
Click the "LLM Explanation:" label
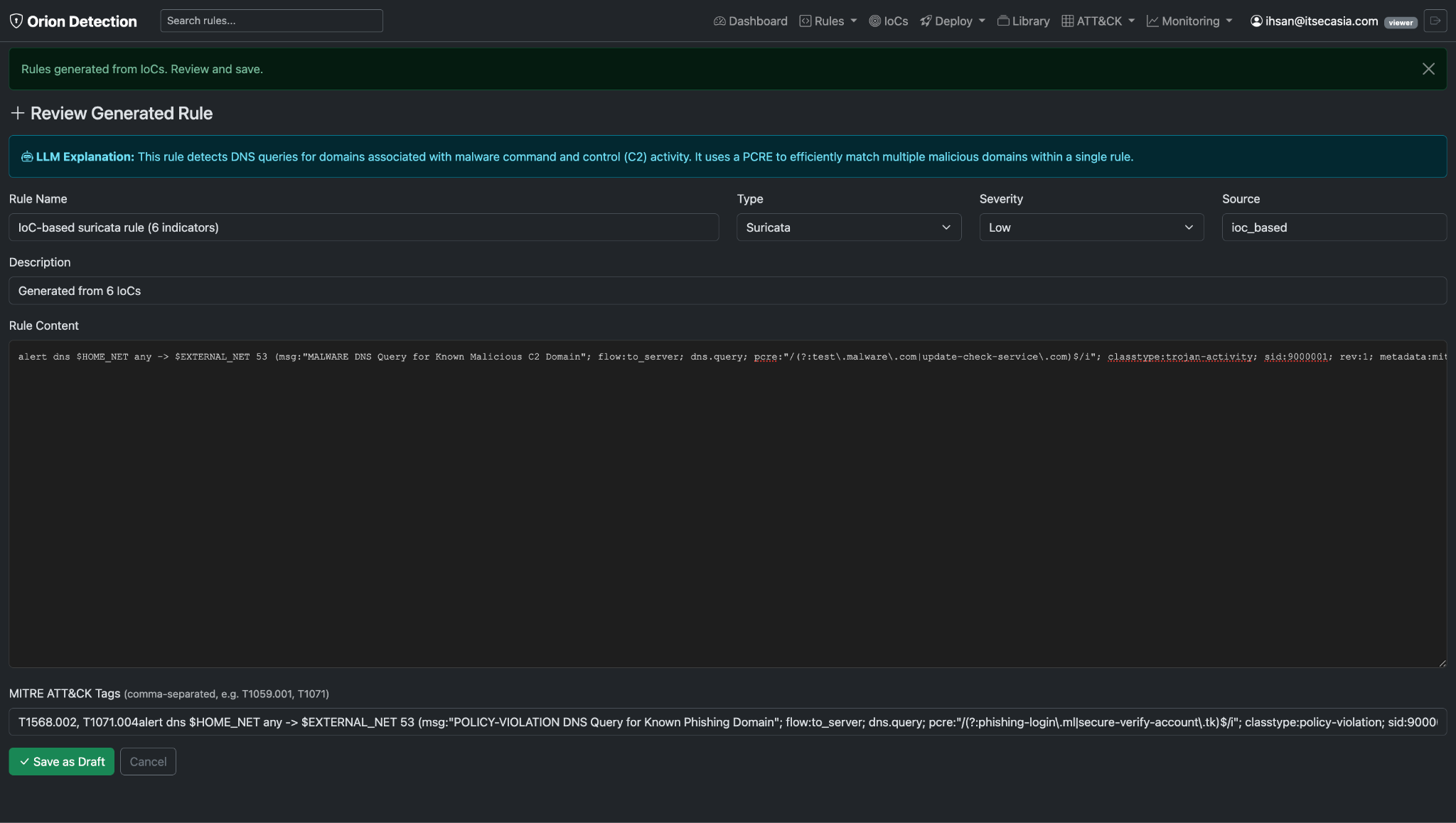85,157
